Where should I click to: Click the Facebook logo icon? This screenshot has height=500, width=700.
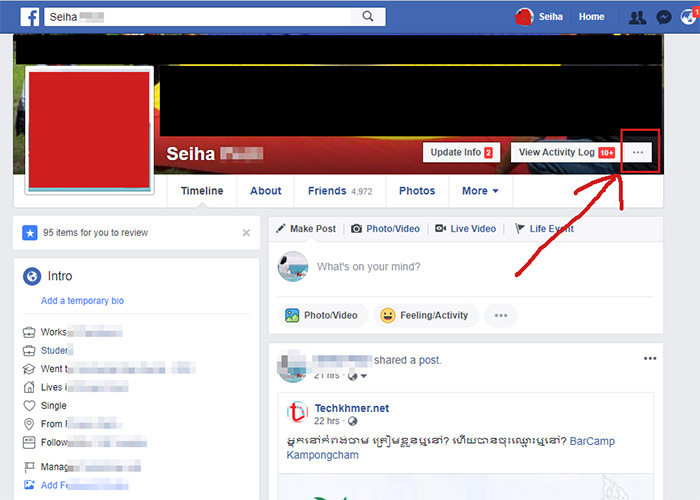pyautogui.click(x=30, y=17)
